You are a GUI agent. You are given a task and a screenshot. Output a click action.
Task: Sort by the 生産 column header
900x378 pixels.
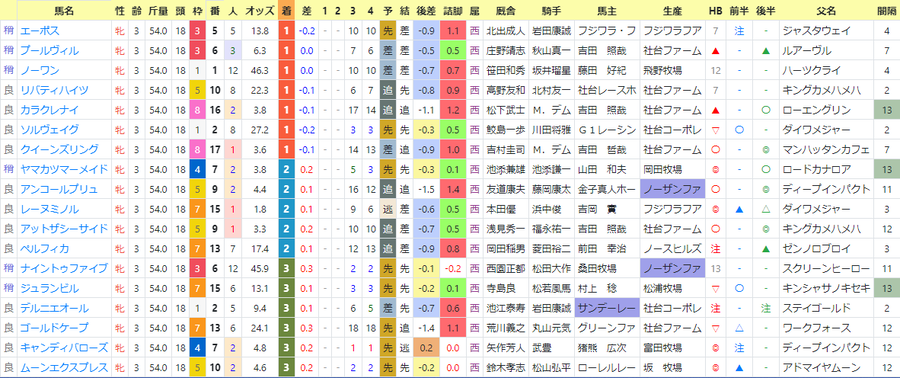tap(673, 10)
